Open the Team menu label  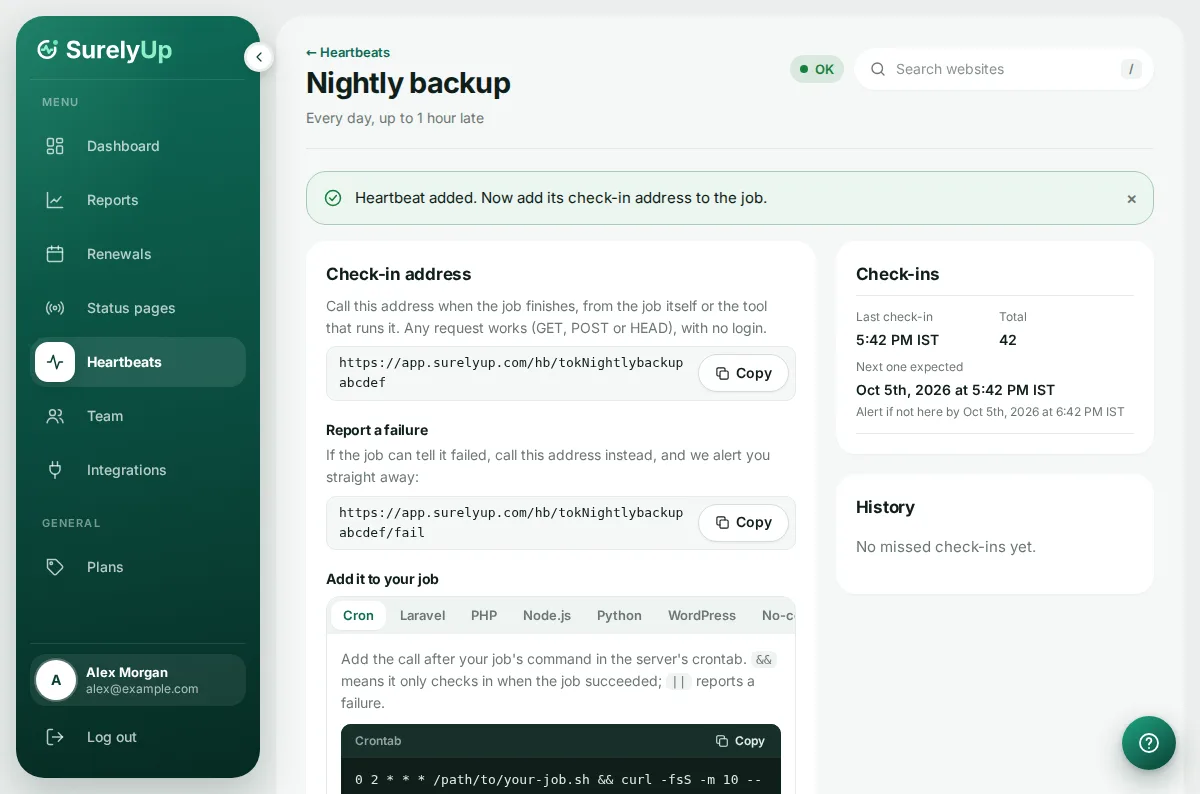[105, 416]
